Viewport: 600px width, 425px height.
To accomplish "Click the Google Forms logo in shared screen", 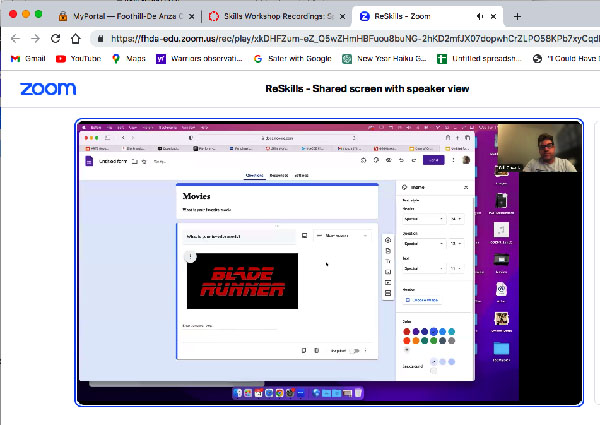I will coord(89,161).
